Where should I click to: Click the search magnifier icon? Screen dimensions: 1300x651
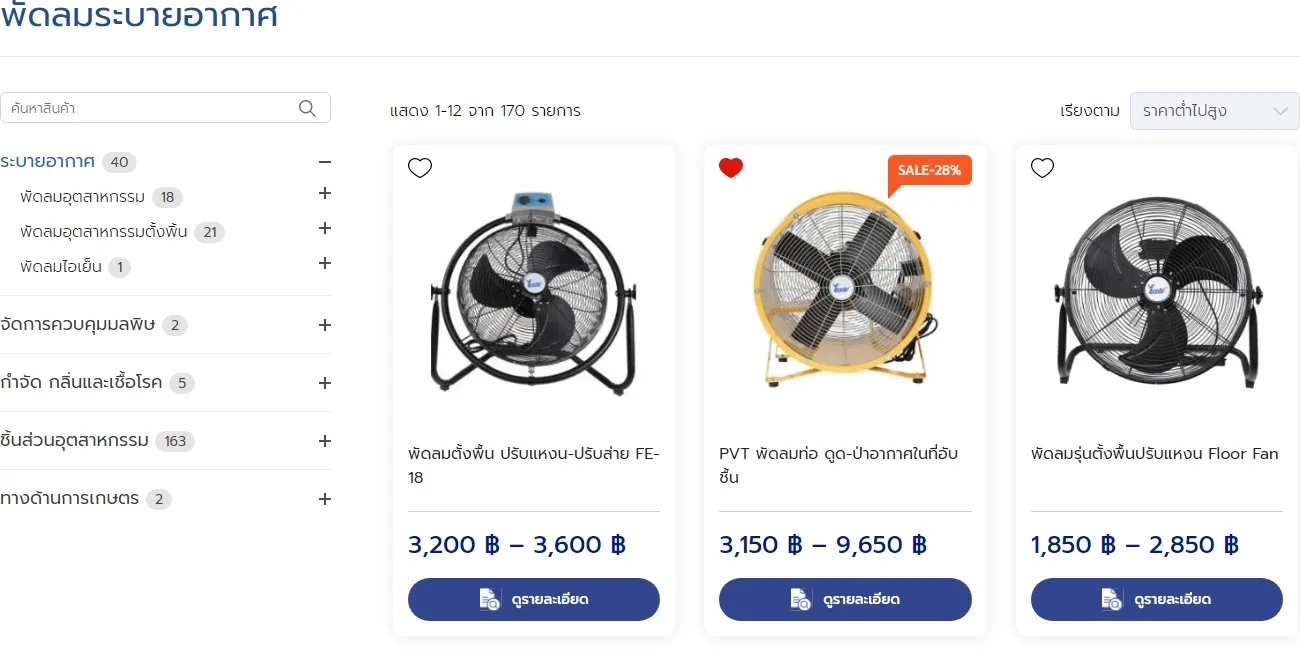307,108
